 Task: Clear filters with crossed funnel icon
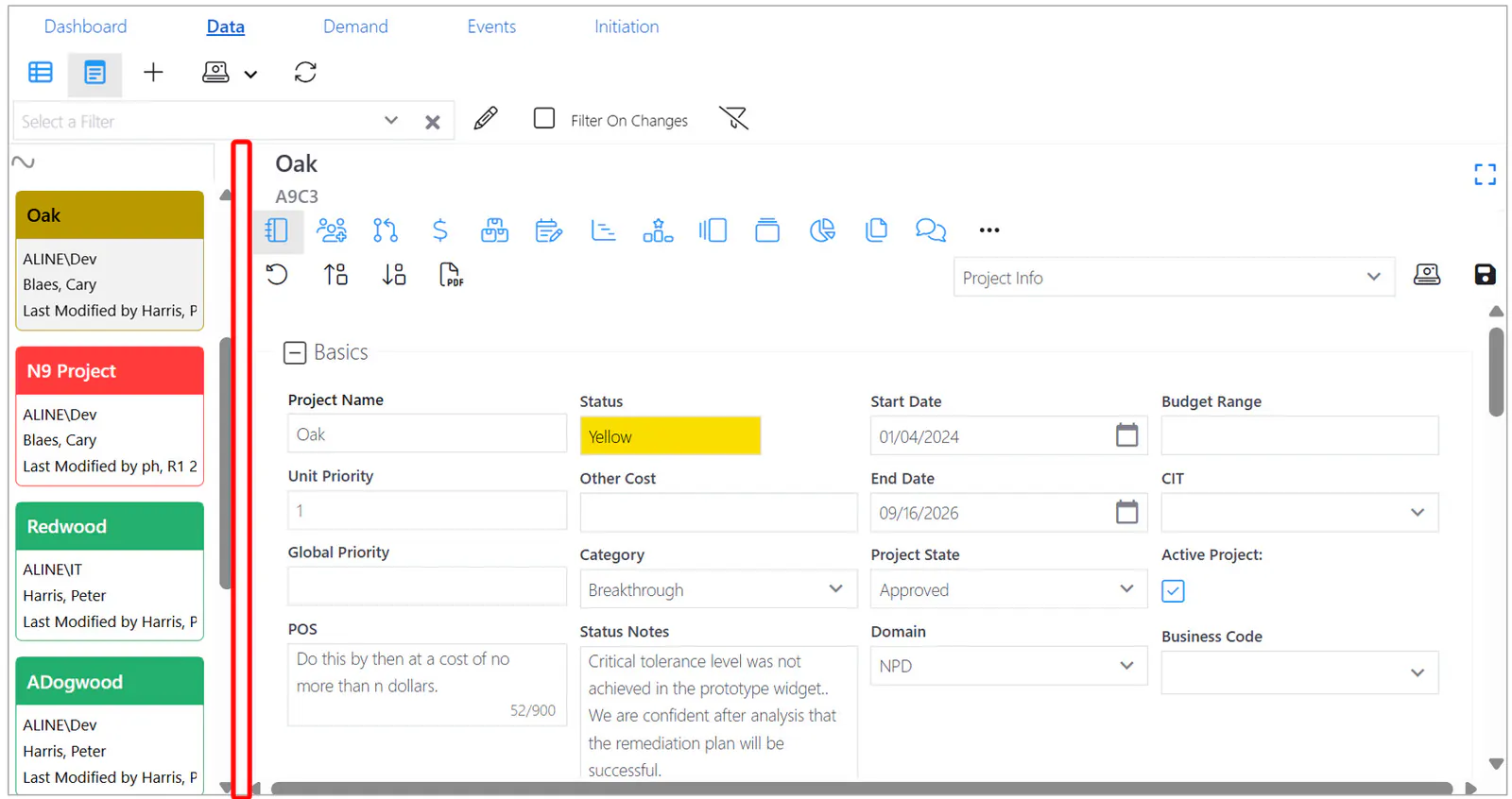coord(733,119)
